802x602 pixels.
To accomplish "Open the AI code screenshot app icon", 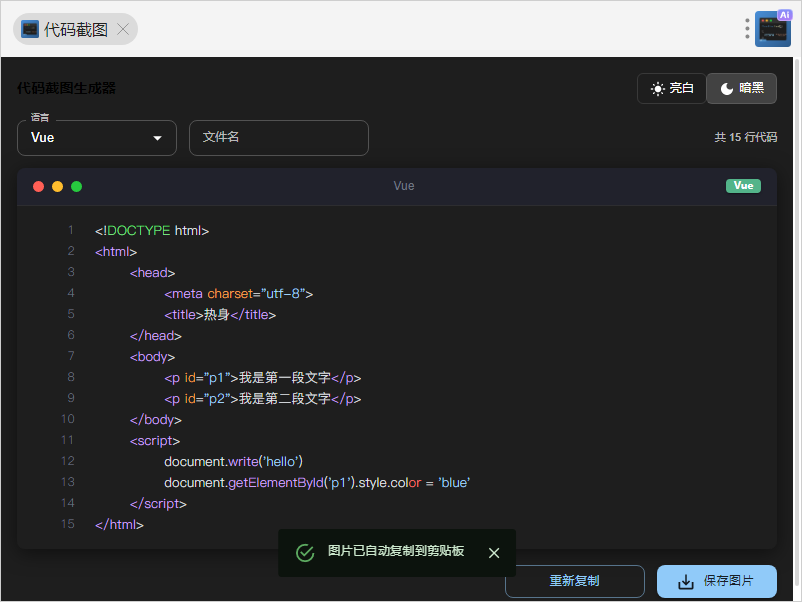I will pos(773,29).
